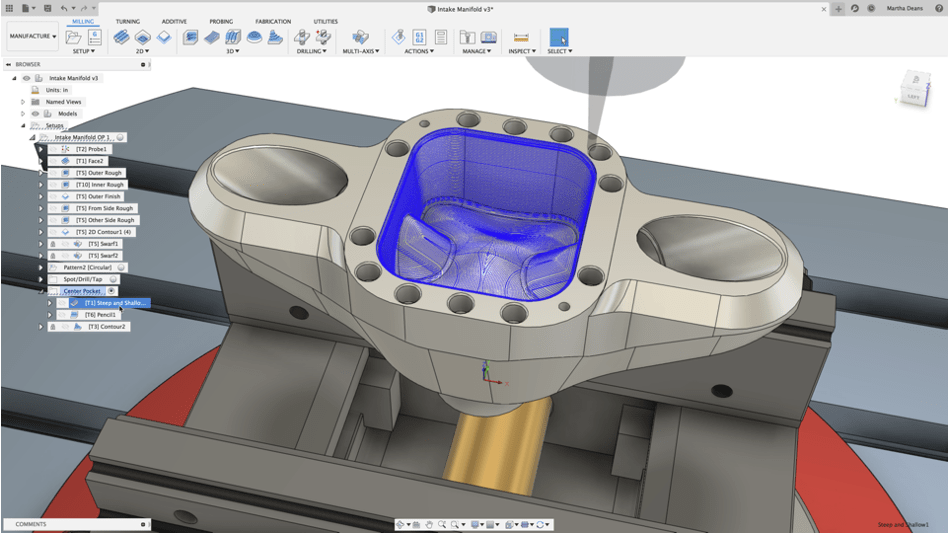Click the Undo arrow in top bar
The height and width of the screenshot is (534, 948).
[65, 8]
